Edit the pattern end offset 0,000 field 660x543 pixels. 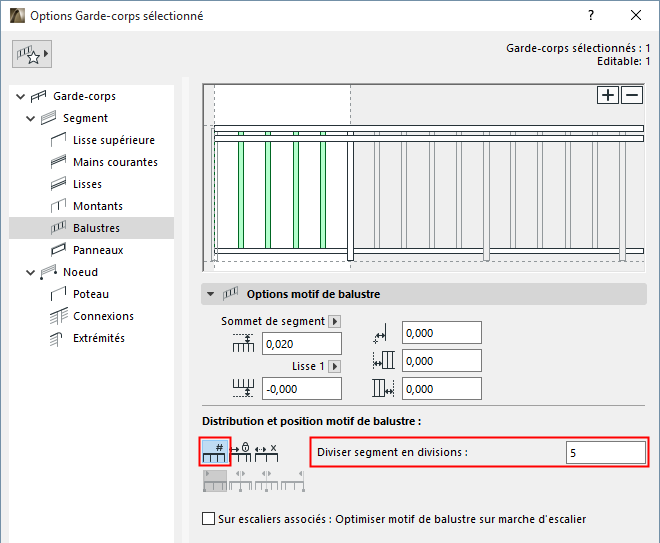(442, 389)
